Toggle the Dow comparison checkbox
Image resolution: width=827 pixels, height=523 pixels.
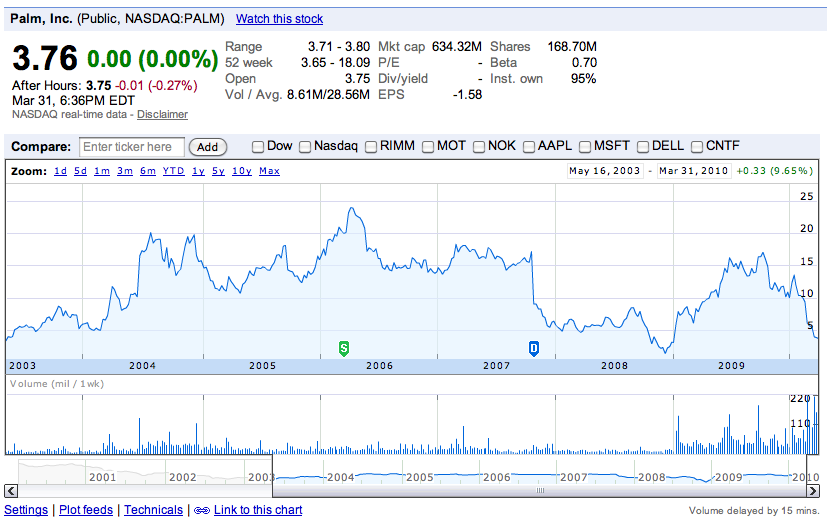coord(257,147)
